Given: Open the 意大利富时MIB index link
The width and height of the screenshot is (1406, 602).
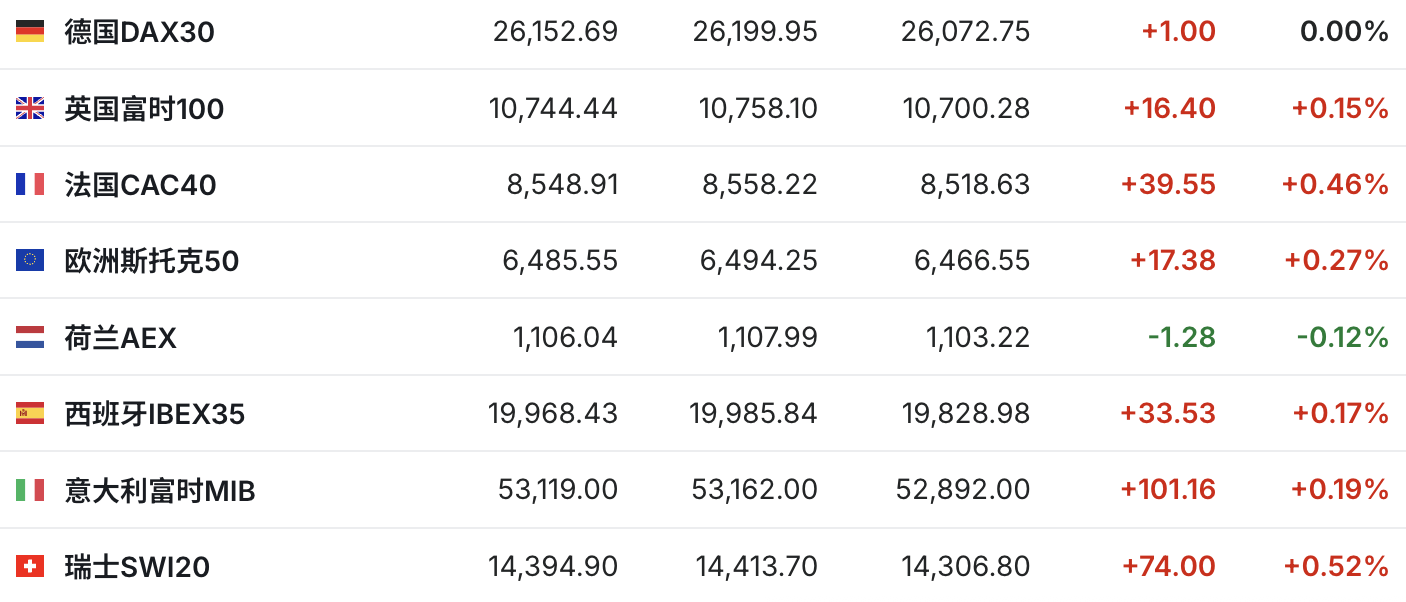Looking at the screenshot, I should tap(160, 491).
